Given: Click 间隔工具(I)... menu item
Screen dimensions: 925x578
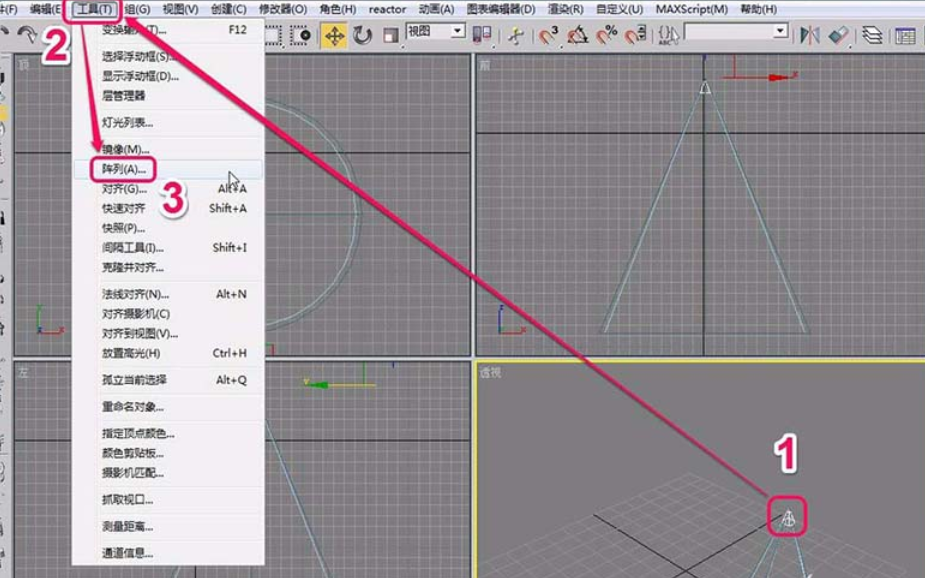Looking at the screenshot, I should tap(133, 247).
